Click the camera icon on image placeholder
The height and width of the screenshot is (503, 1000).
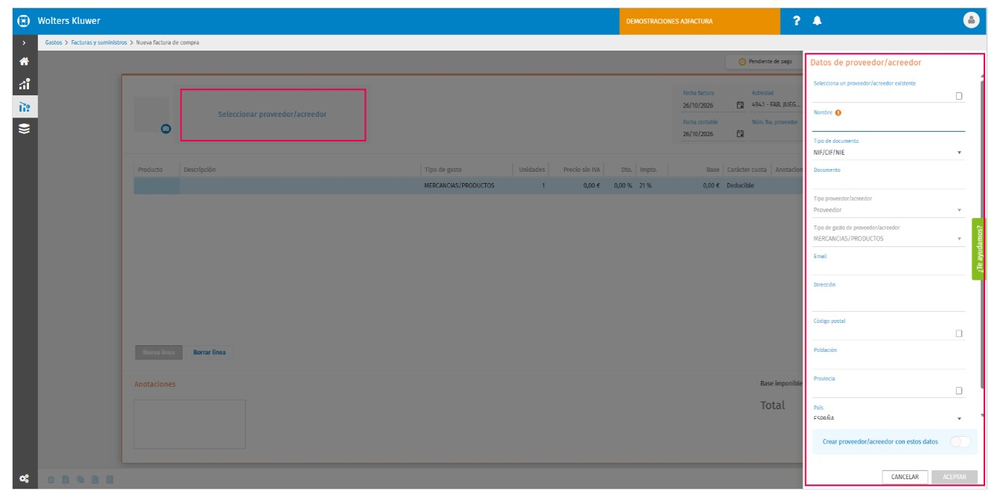166,129
